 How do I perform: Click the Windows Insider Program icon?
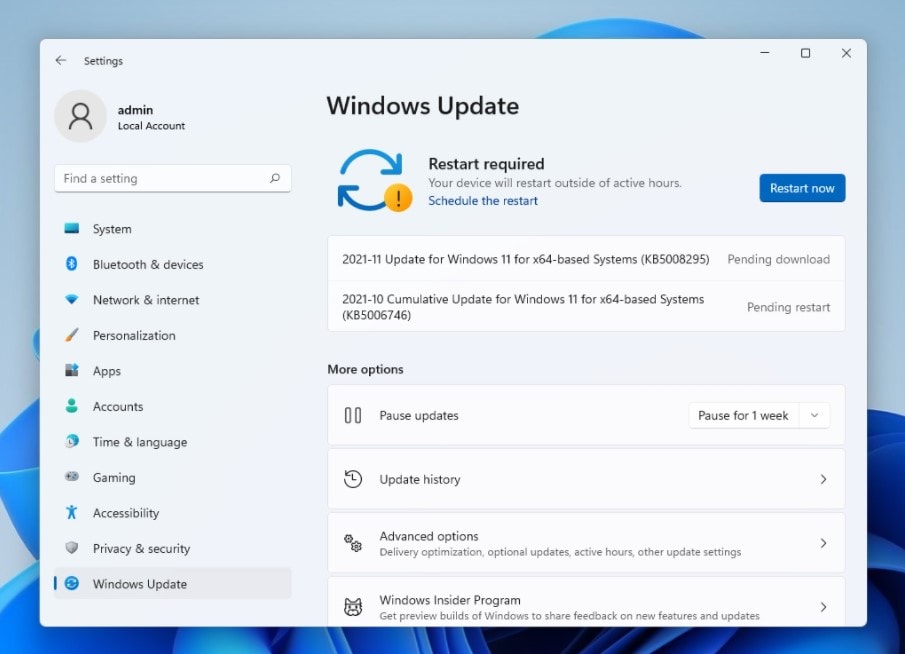click(352, 601)
